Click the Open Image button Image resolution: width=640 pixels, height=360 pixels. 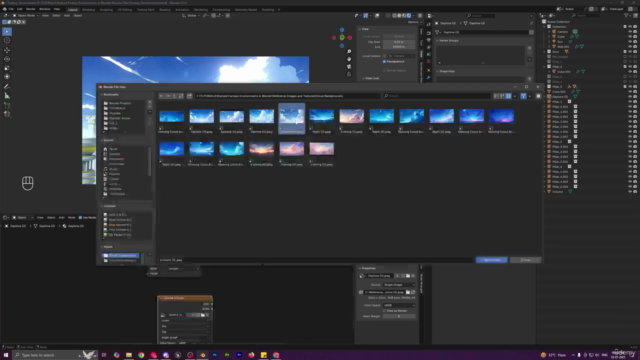(491, 260)
